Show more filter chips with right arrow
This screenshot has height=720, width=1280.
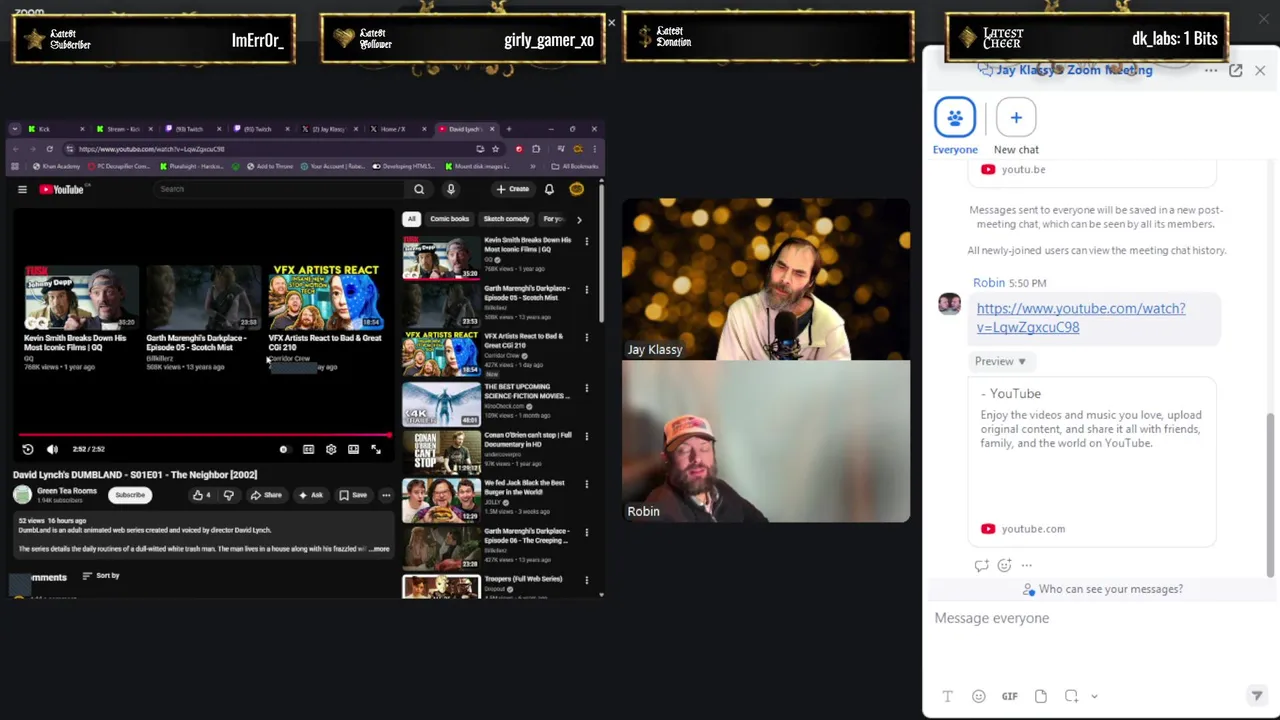click(x=579, y=219)
